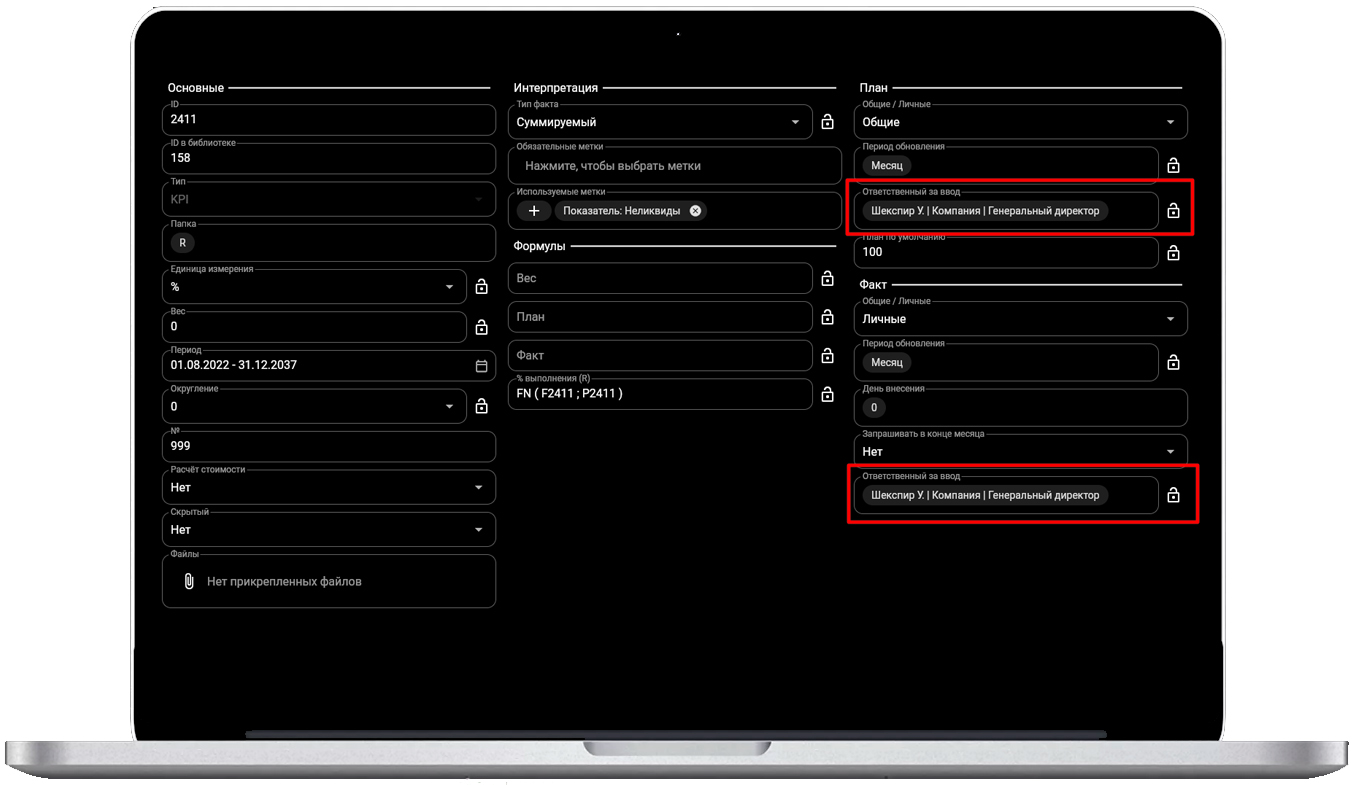Click the lock icon beside Тип факта

827,122
